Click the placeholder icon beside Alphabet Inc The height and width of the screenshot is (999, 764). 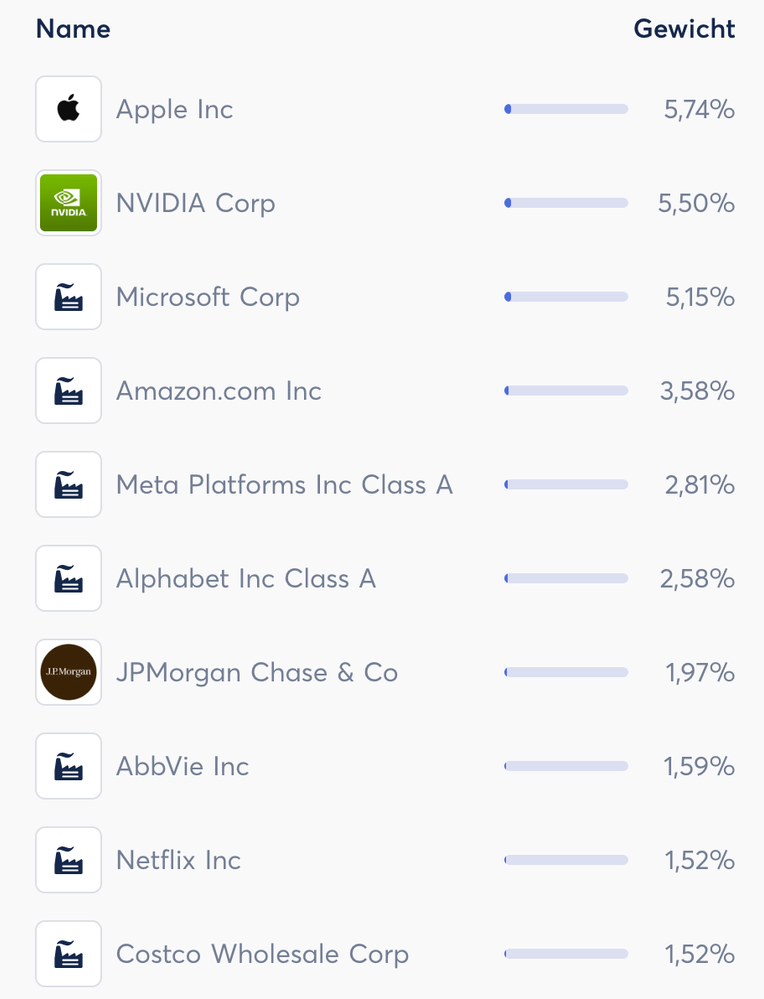click(x=68, y=578)
